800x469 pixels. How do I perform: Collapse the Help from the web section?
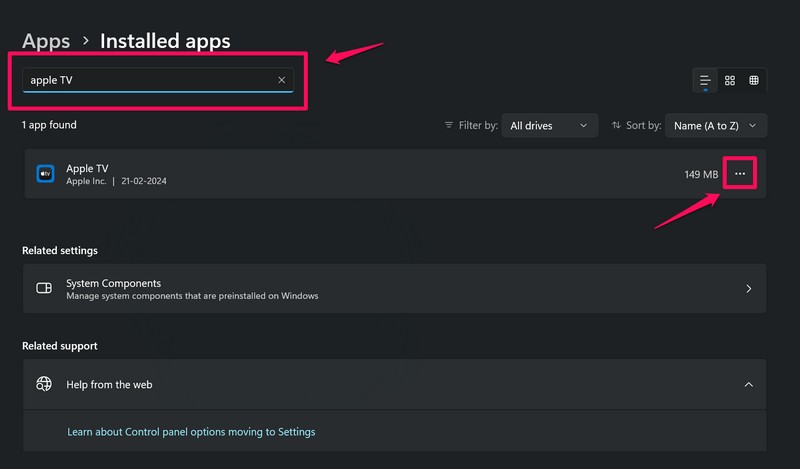(x=748, y=384)
